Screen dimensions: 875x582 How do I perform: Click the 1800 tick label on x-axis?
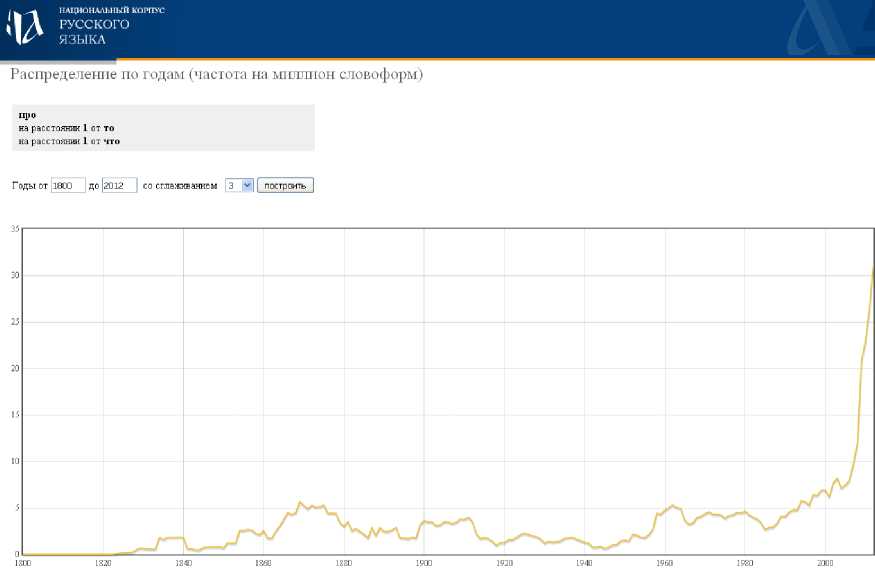pos(24,564)
